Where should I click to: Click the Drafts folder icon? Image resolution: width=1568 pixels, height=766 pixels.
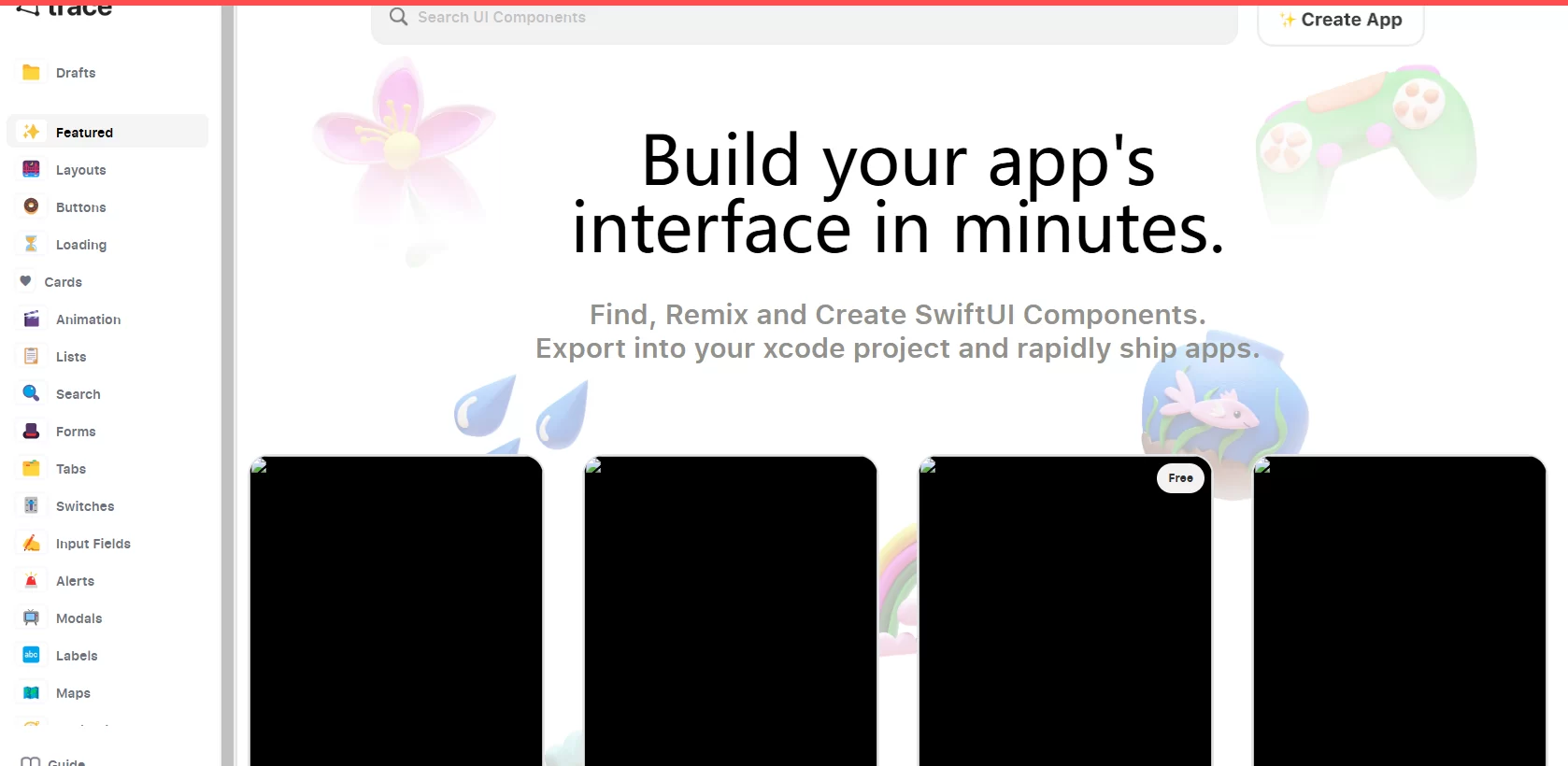coord(31,73)
